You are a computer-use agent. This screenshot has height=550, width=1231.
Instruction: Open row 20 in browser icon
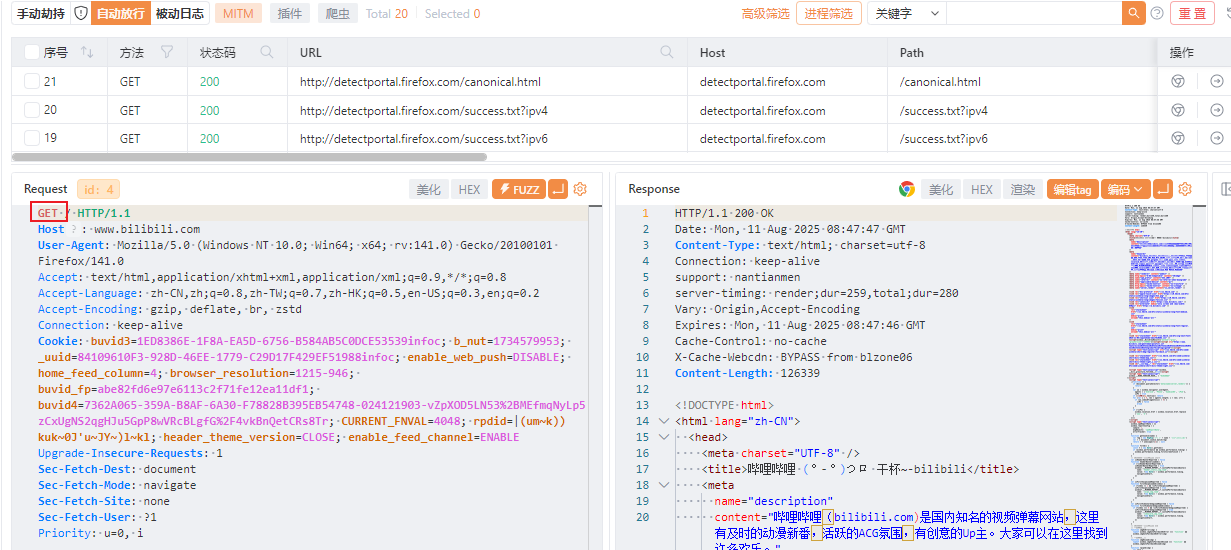1178,110
